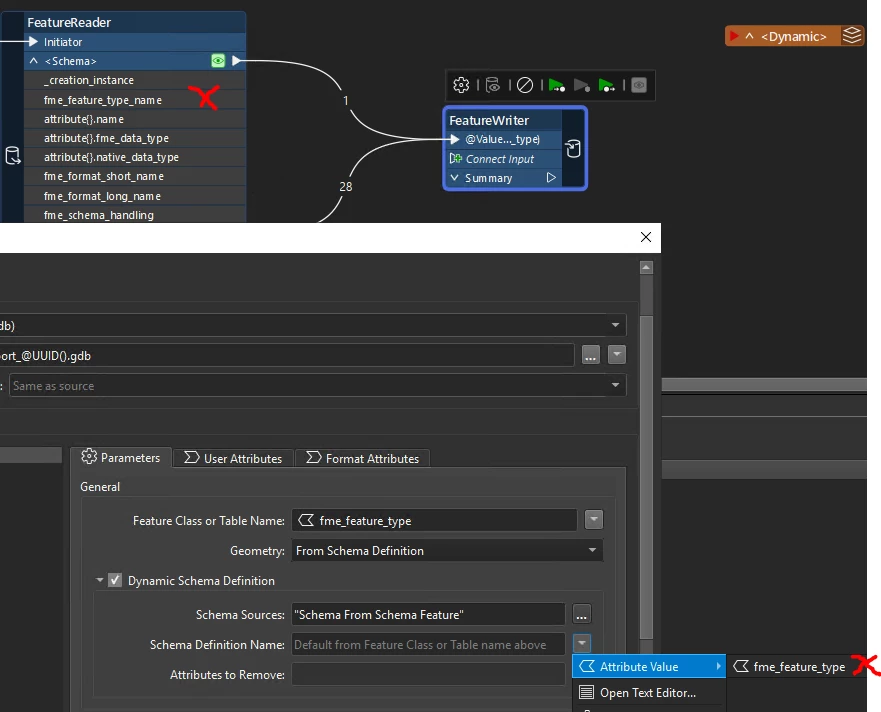The height and width of the screenshot is (712, 881).
Task: Click the red play arrow on Dynamic feature type
Action: (734, 36)
